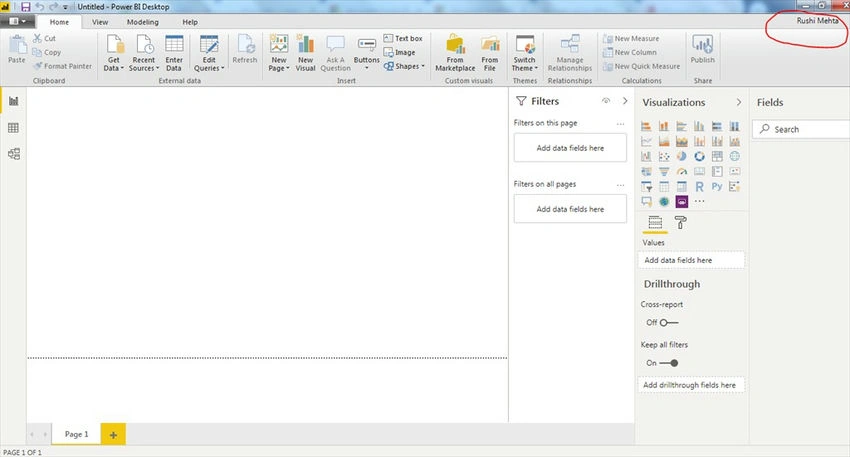This screenshot has height=457, width=850.
Task: Click Enter Data in the ribbon
Action: [174, 53]
